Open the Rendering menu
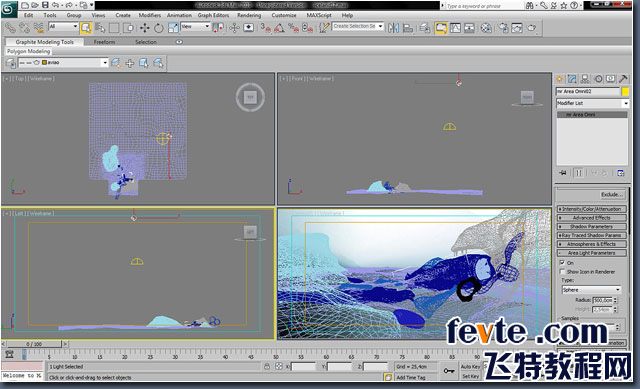 pos(249,16)
